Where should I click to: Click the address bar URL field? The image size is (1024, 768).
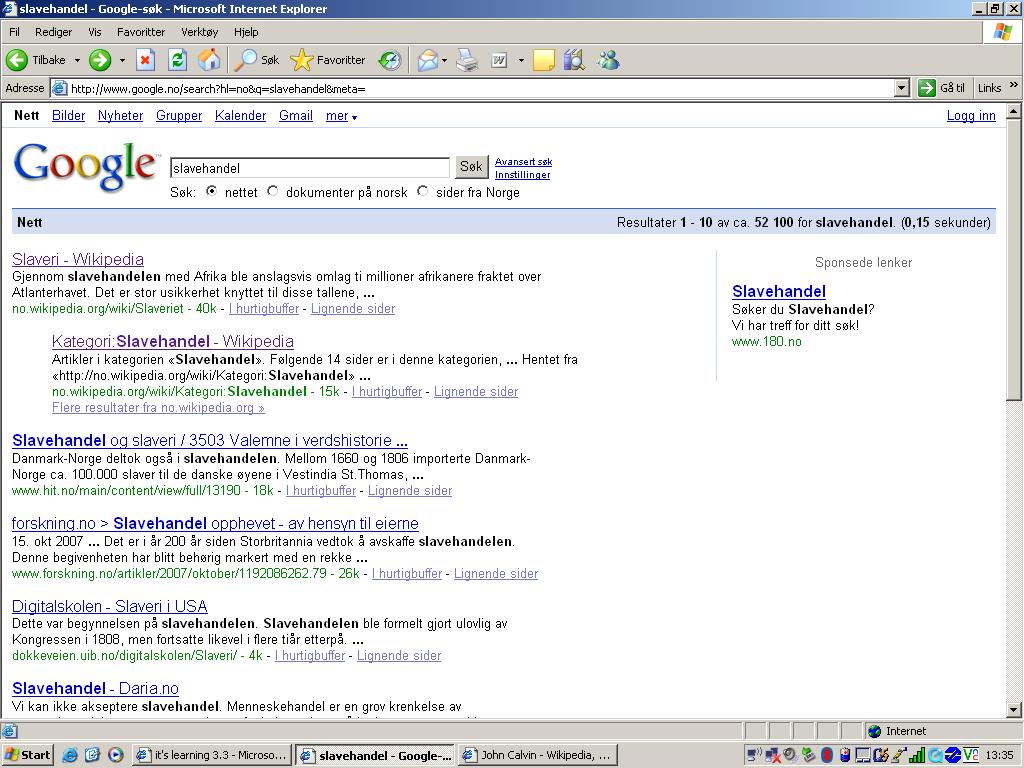pos(482,88)
